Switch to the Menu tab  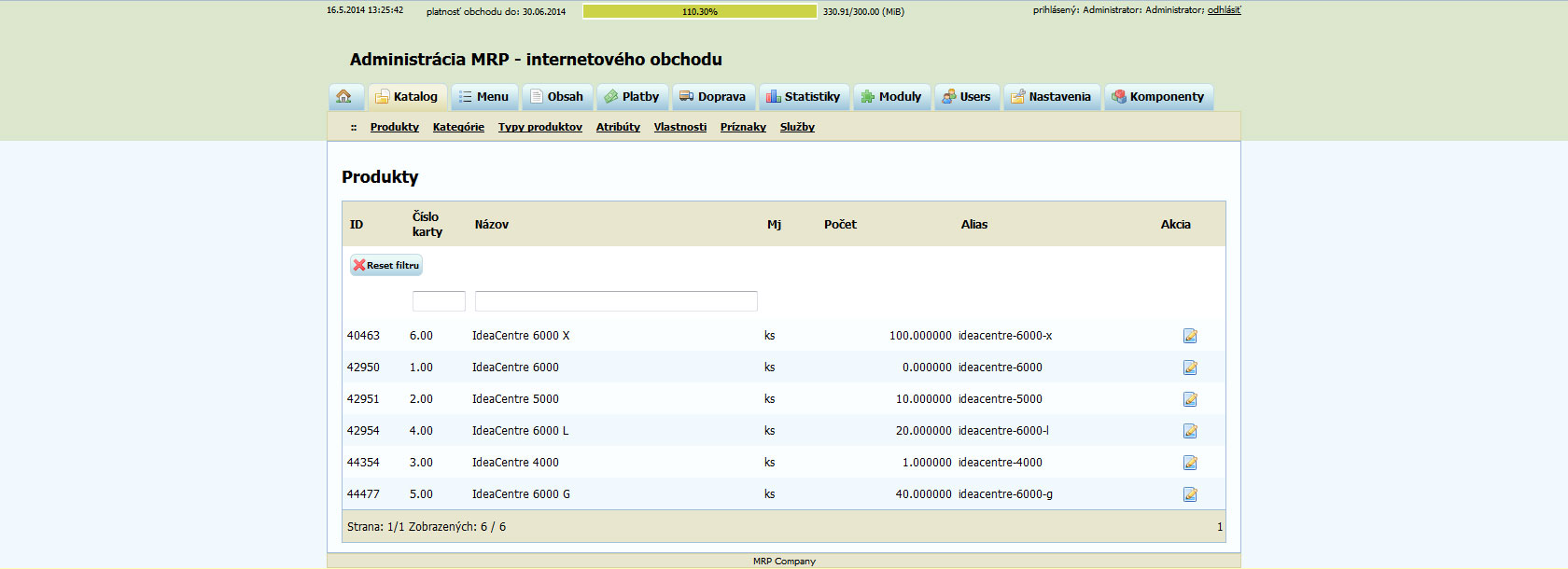click(484, 97)
